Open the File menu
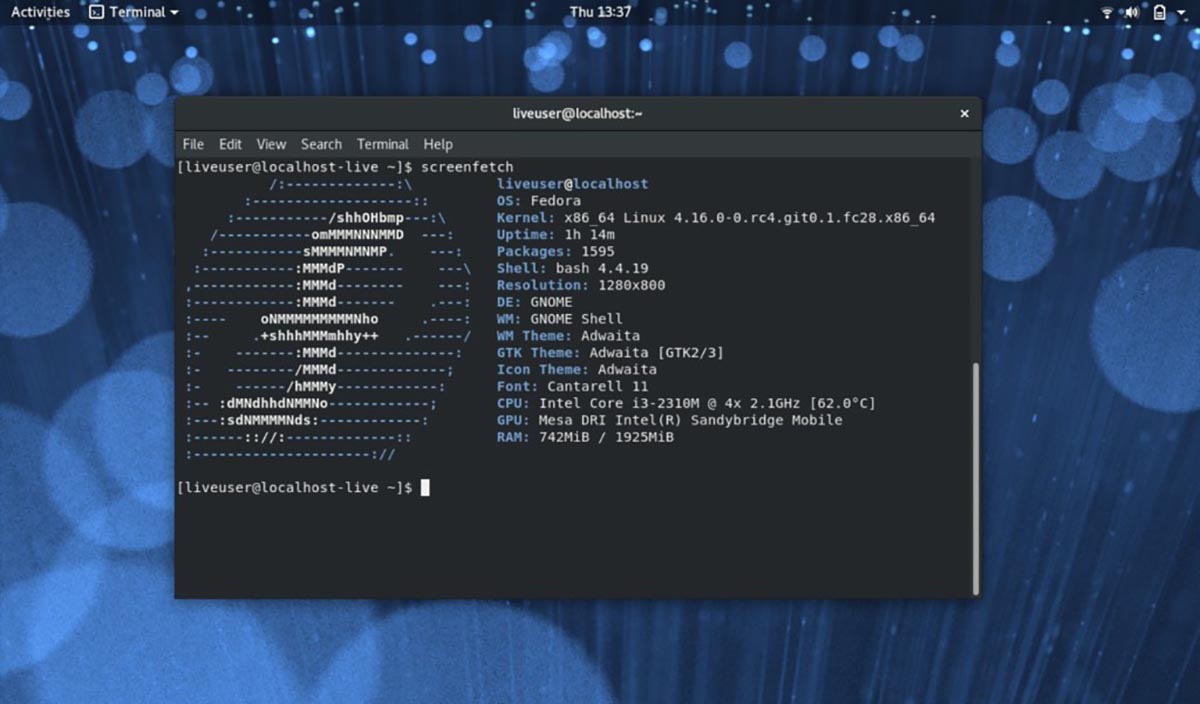The height and width of the screenshot is (704, 1200). pyautogui.click(x=192, y=143)
